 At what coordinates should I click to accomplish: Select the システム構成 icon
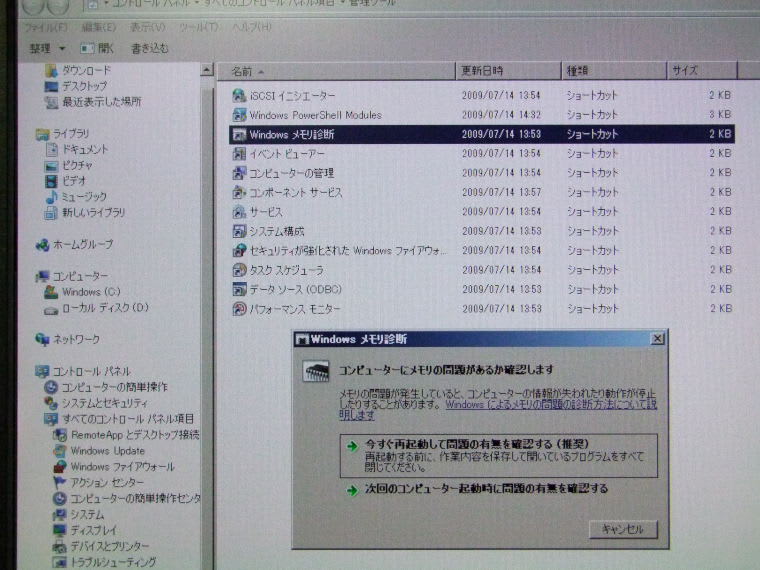(239, 231)
